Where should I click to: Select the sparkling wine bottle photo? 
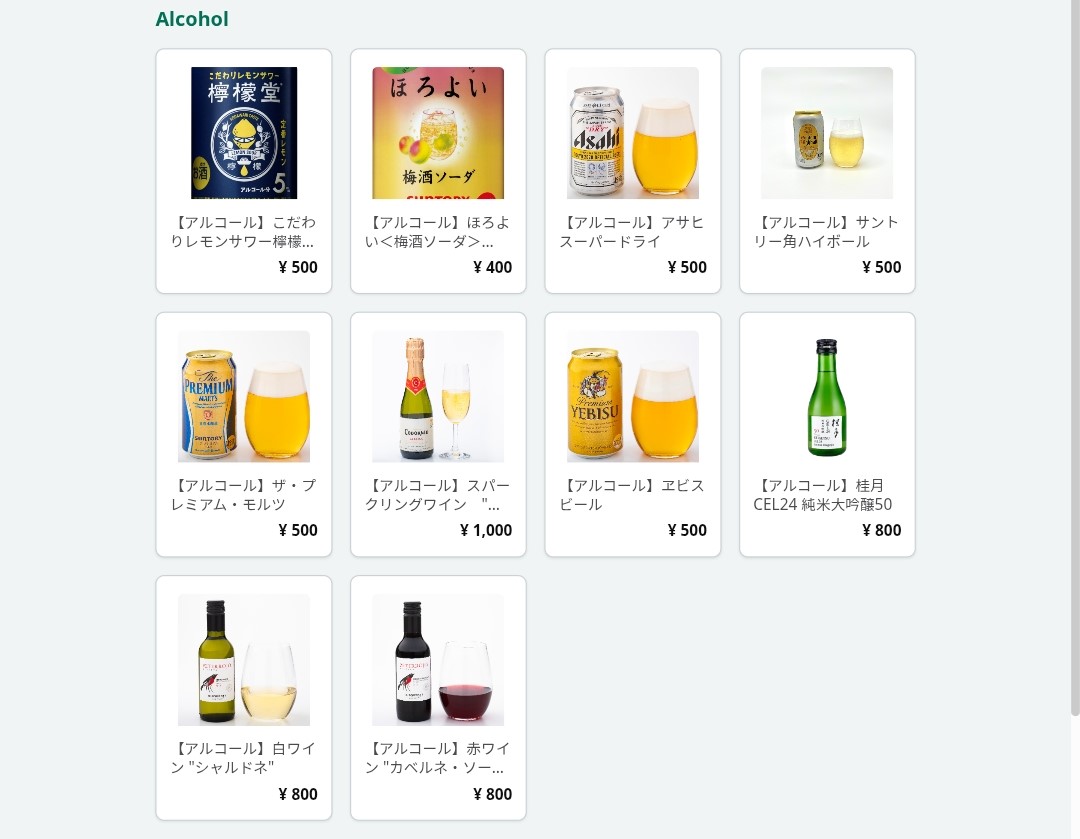click(x=438, y=396)
